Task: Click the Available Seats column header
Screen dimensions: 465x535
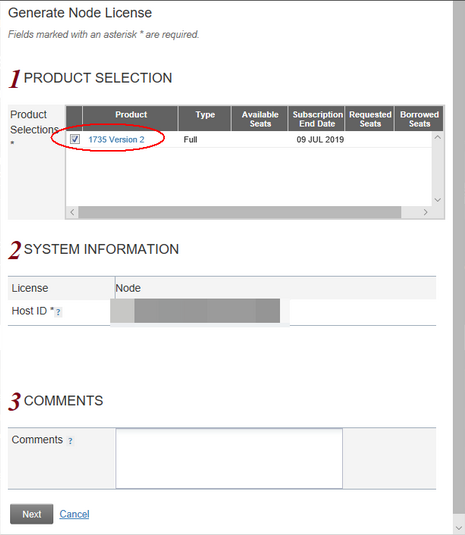Action: pos(260,118)
